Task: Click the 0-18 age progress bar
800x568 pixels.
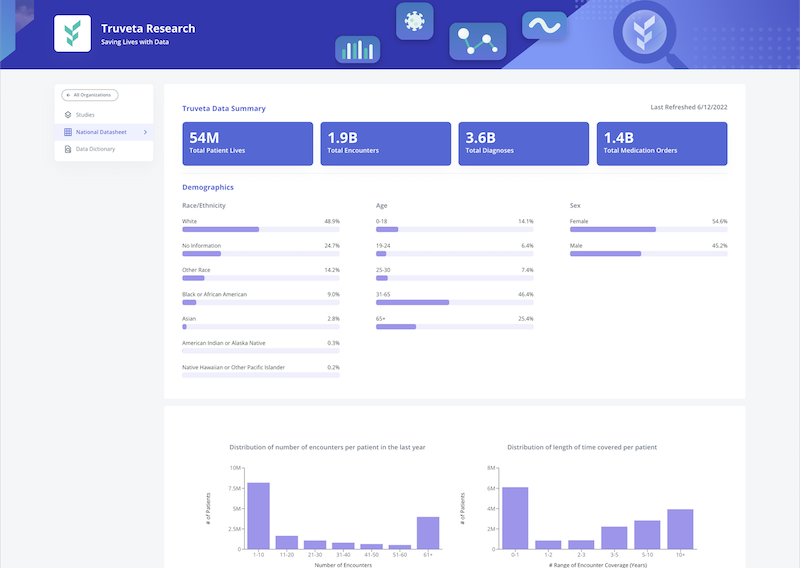Action: pyautogui.click(x=455, y=230)
